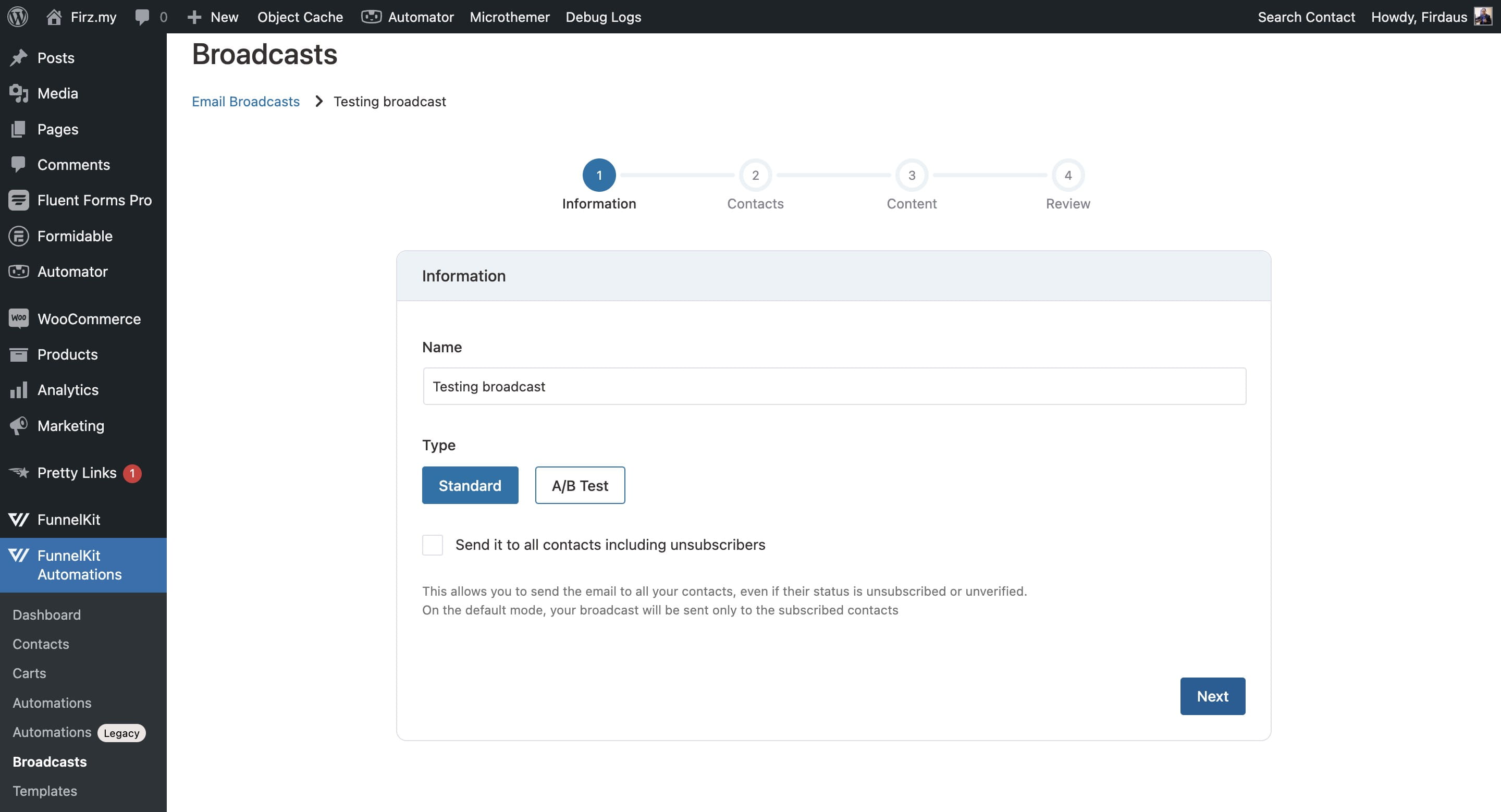The image size is (1501, 812).
Task: Click the FunnelKit Automations logo icon
Action: (x=19, y=555)
